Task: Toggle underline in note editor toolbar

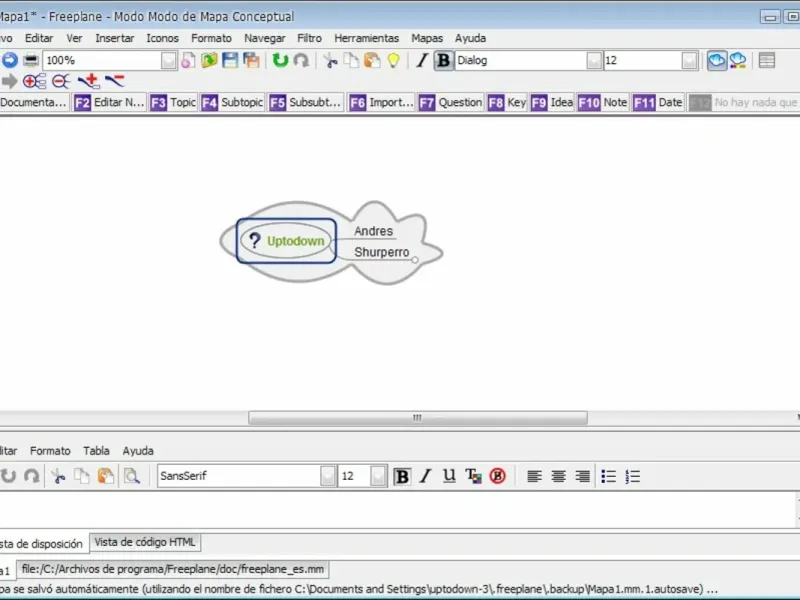Action: (x=449, y=476)
